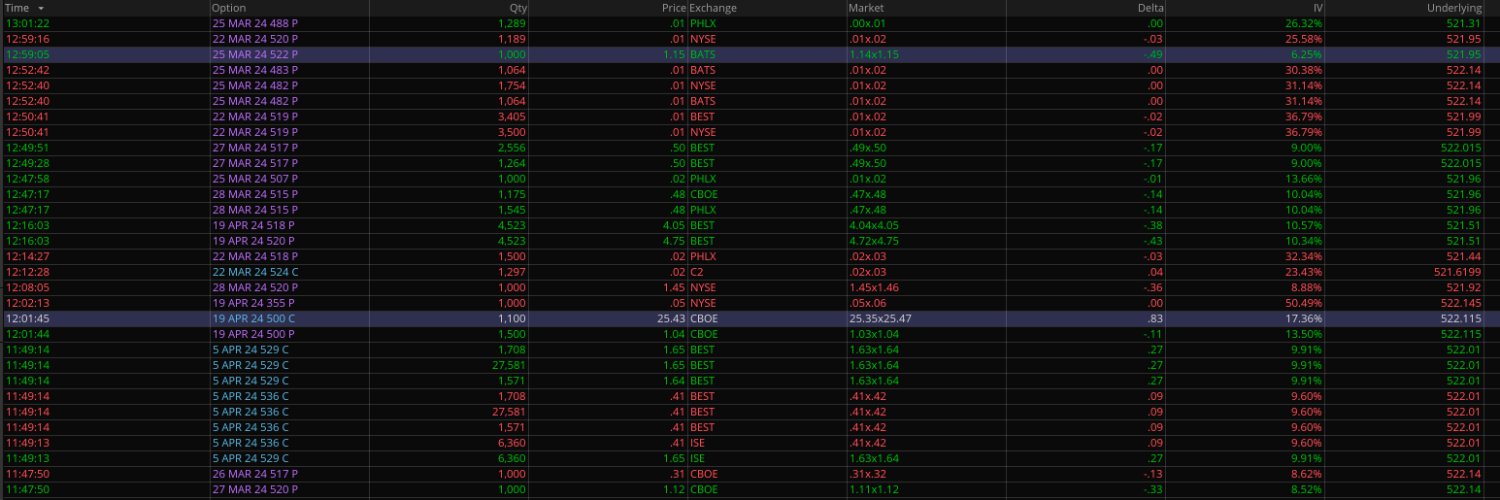Screen dimensions: 1500x500
Task: Click option 19 APR 24 500 P
Action: point(253,333)
